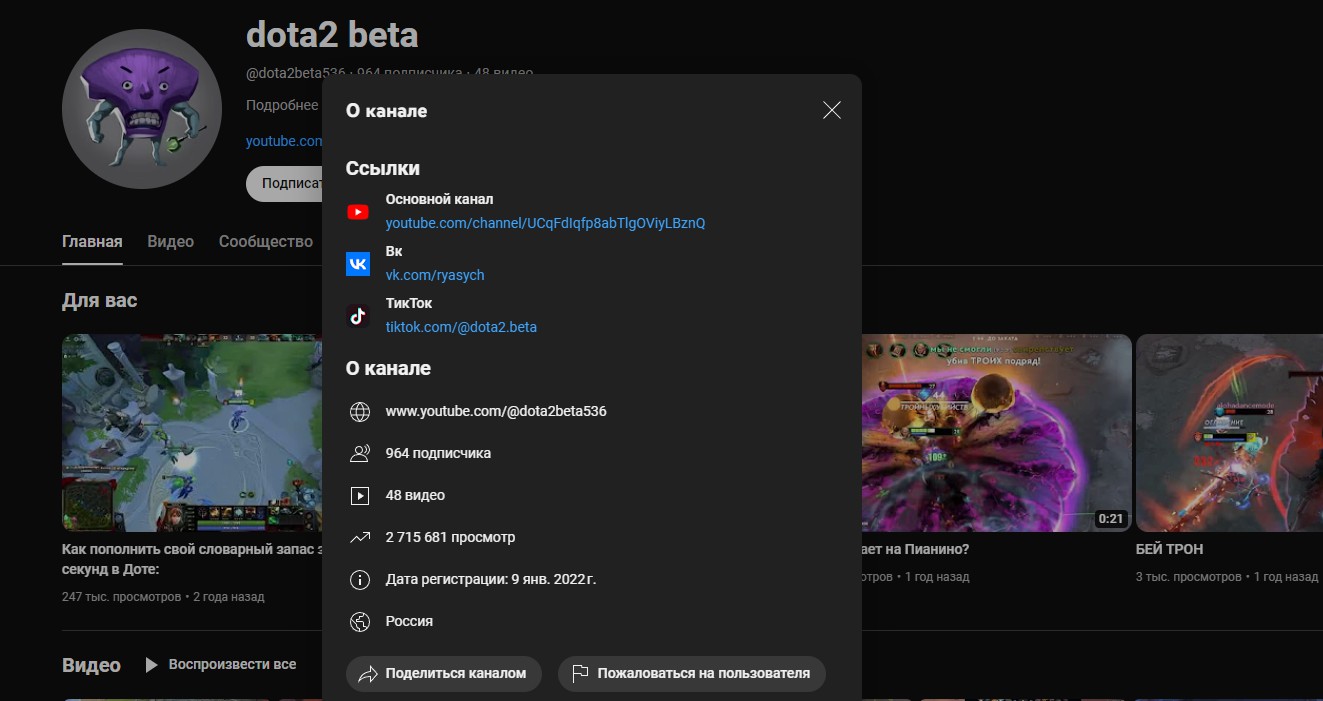
Task: Open the tiktok.com/@dota2.beta link
Action: [x=461, y=327]
